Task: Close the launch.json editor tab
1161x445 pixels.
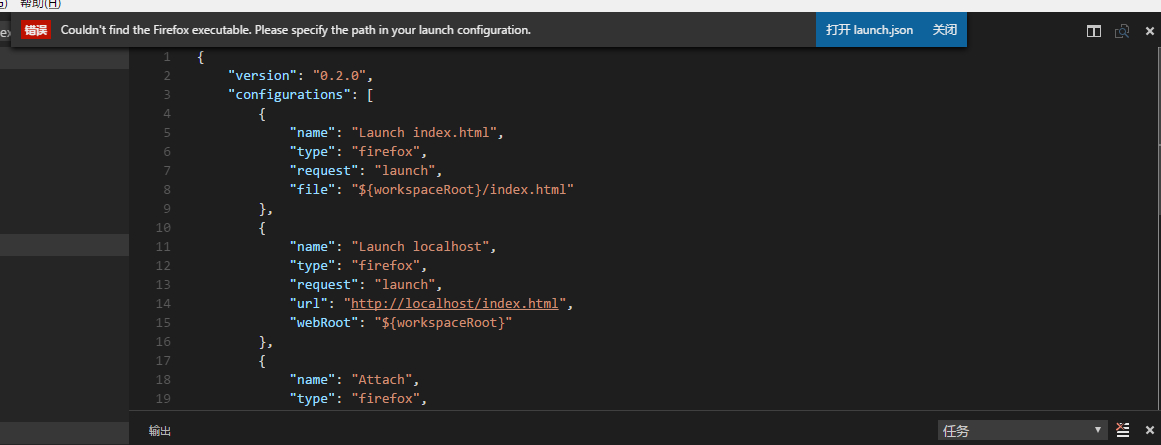Action: click(1149, 31)
